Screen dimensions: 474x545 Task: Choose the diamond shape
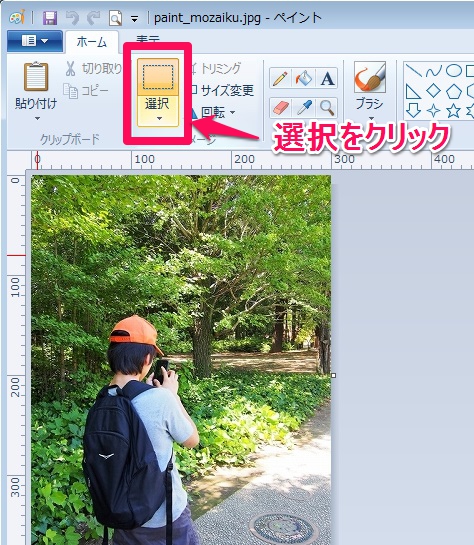point(433,91)
